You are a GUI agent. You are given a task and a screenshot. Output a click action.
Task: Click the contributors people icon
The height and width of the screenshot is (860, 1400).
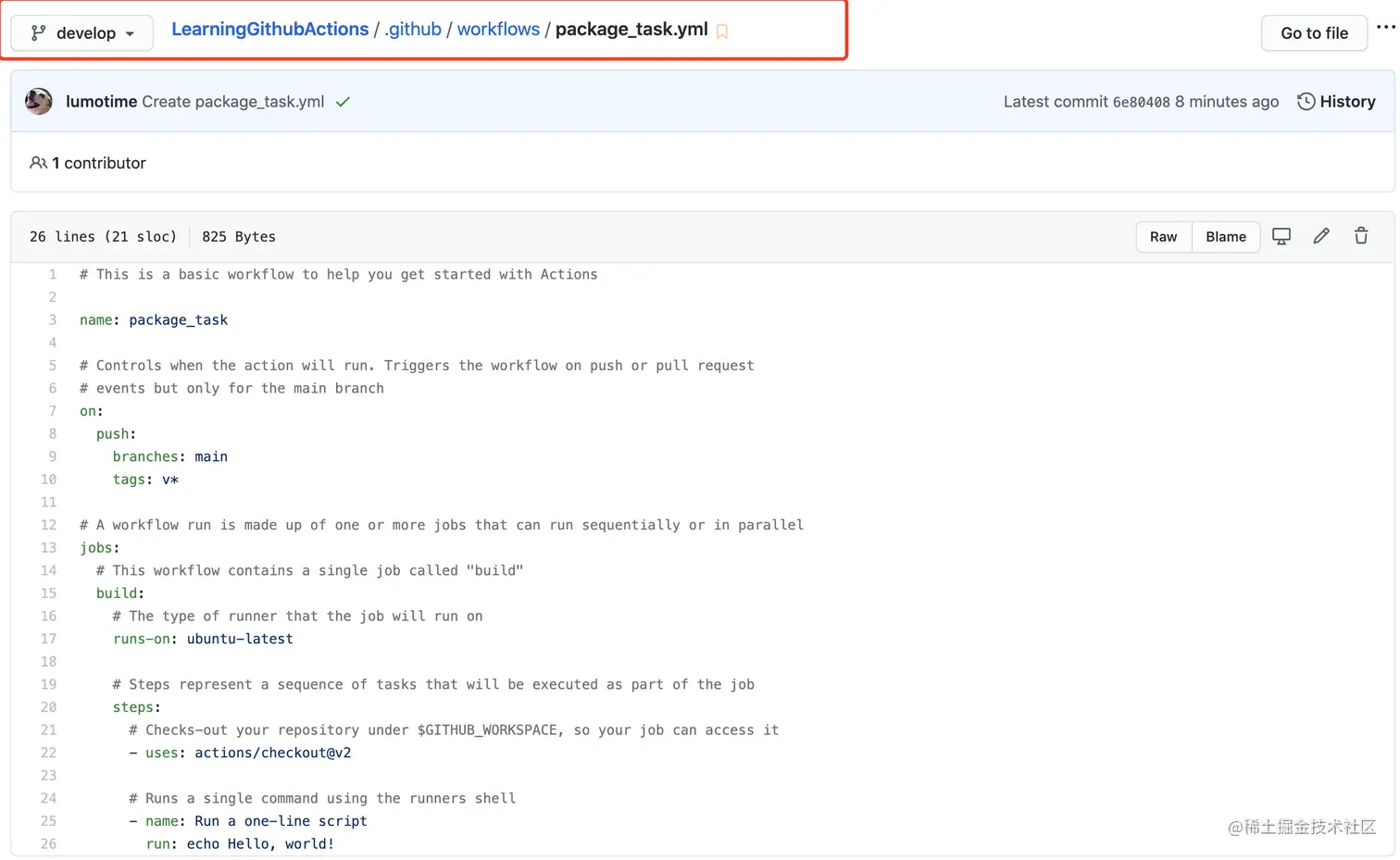pyautogui.click(x=38, y=162)
